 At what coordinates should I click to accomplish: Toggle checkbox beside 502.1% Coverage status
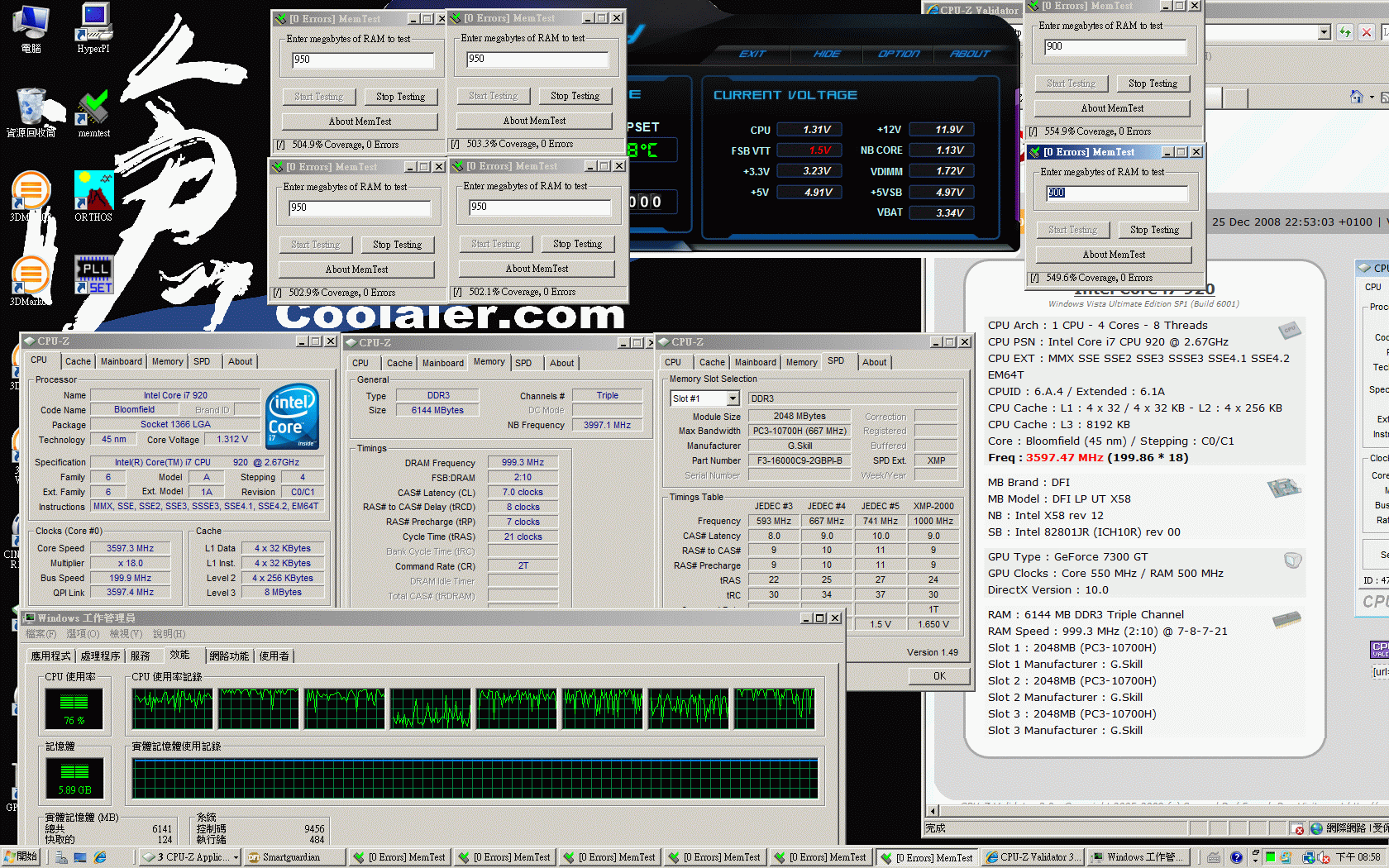coord(458,292)
